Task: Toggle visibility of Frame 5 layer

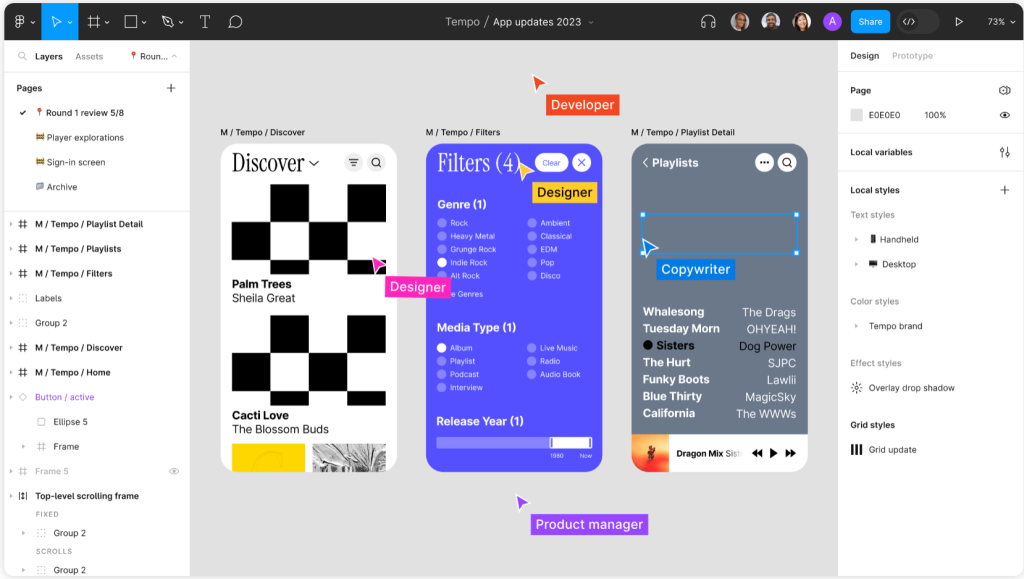Action: pyautogui.click(x=174, y=471)
